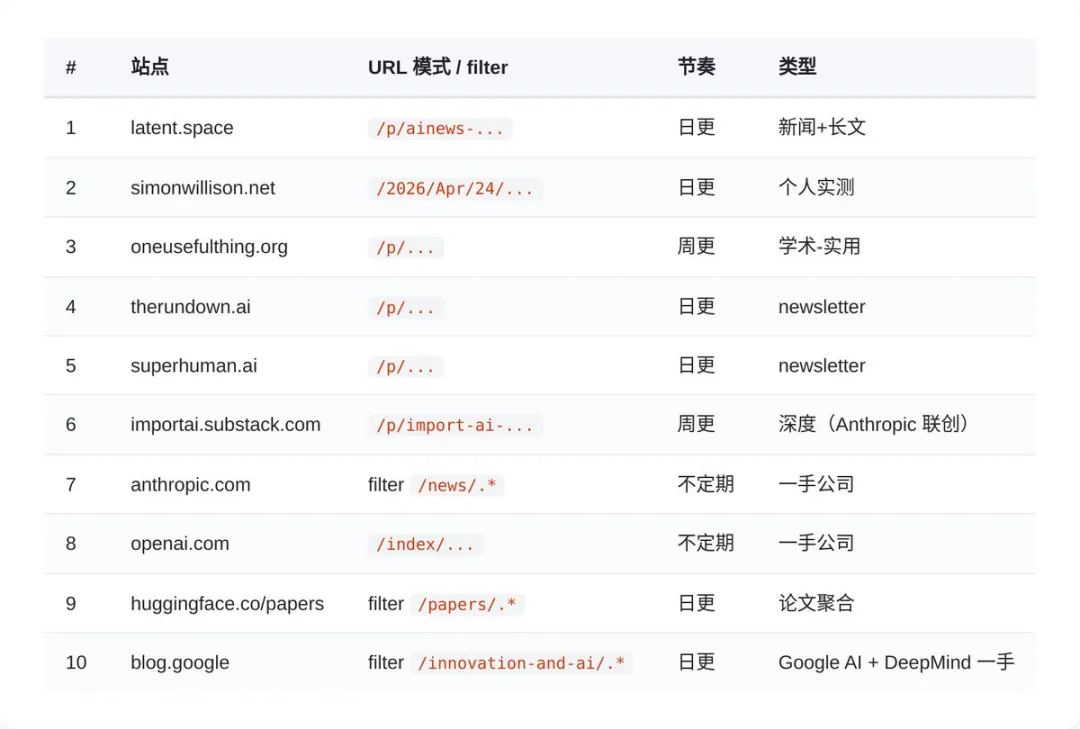Click row number 6

[x=71, y=424]
